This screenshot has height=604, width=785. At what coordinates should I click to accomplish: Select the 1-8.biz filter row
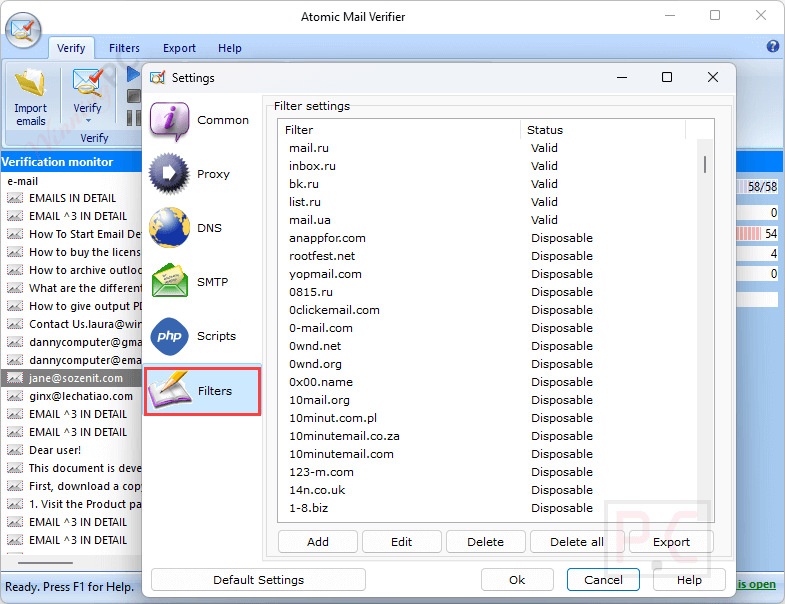click(488, 509)
